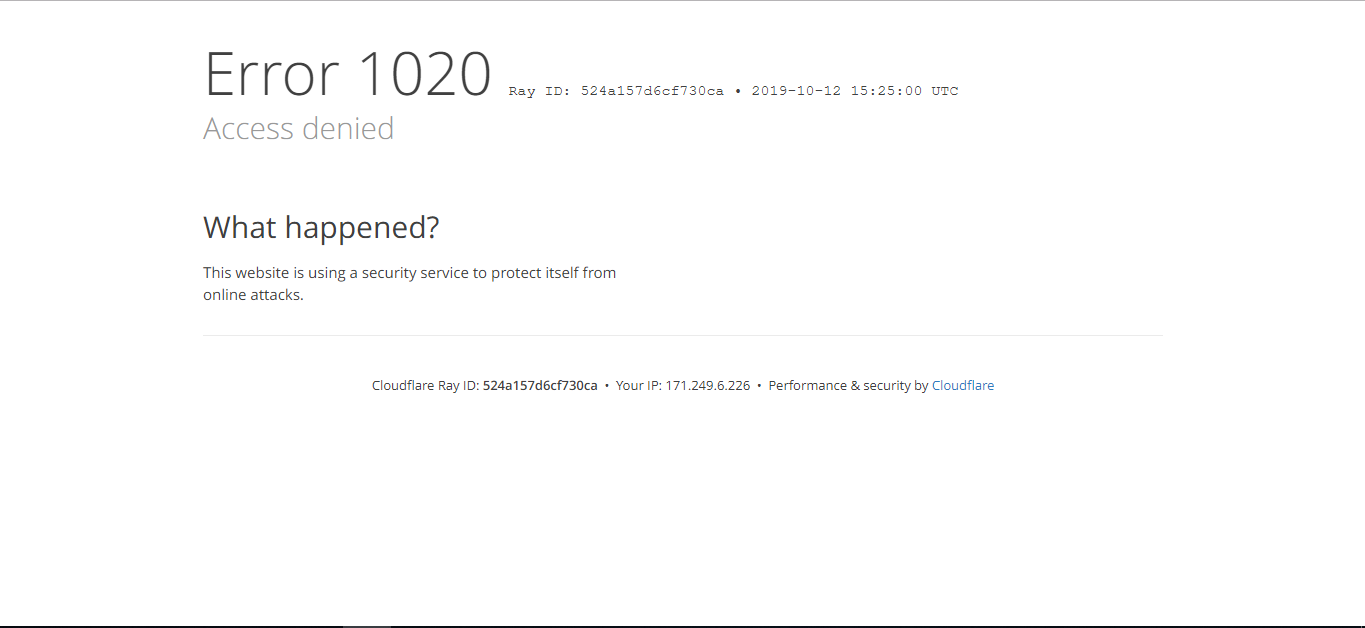Viewport: 1365px width, 628px height.
Task: Click the "Your IP:" label
Action: 638,386
